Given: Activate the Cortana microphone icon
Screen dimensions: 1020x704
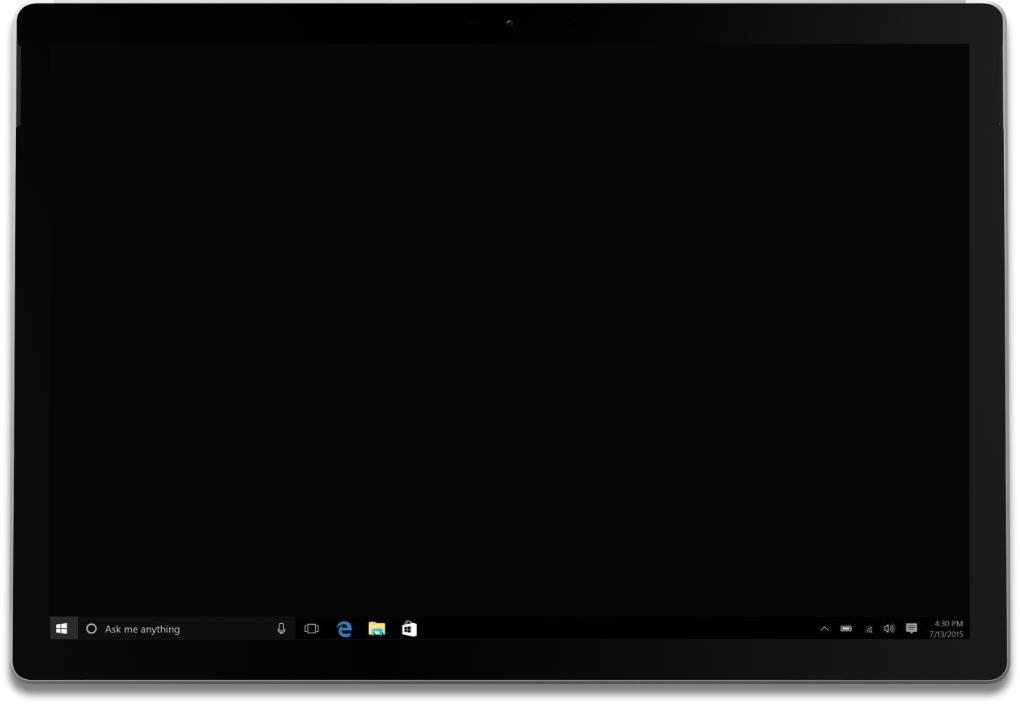Looking at the screenshot, I should [281, 629].
